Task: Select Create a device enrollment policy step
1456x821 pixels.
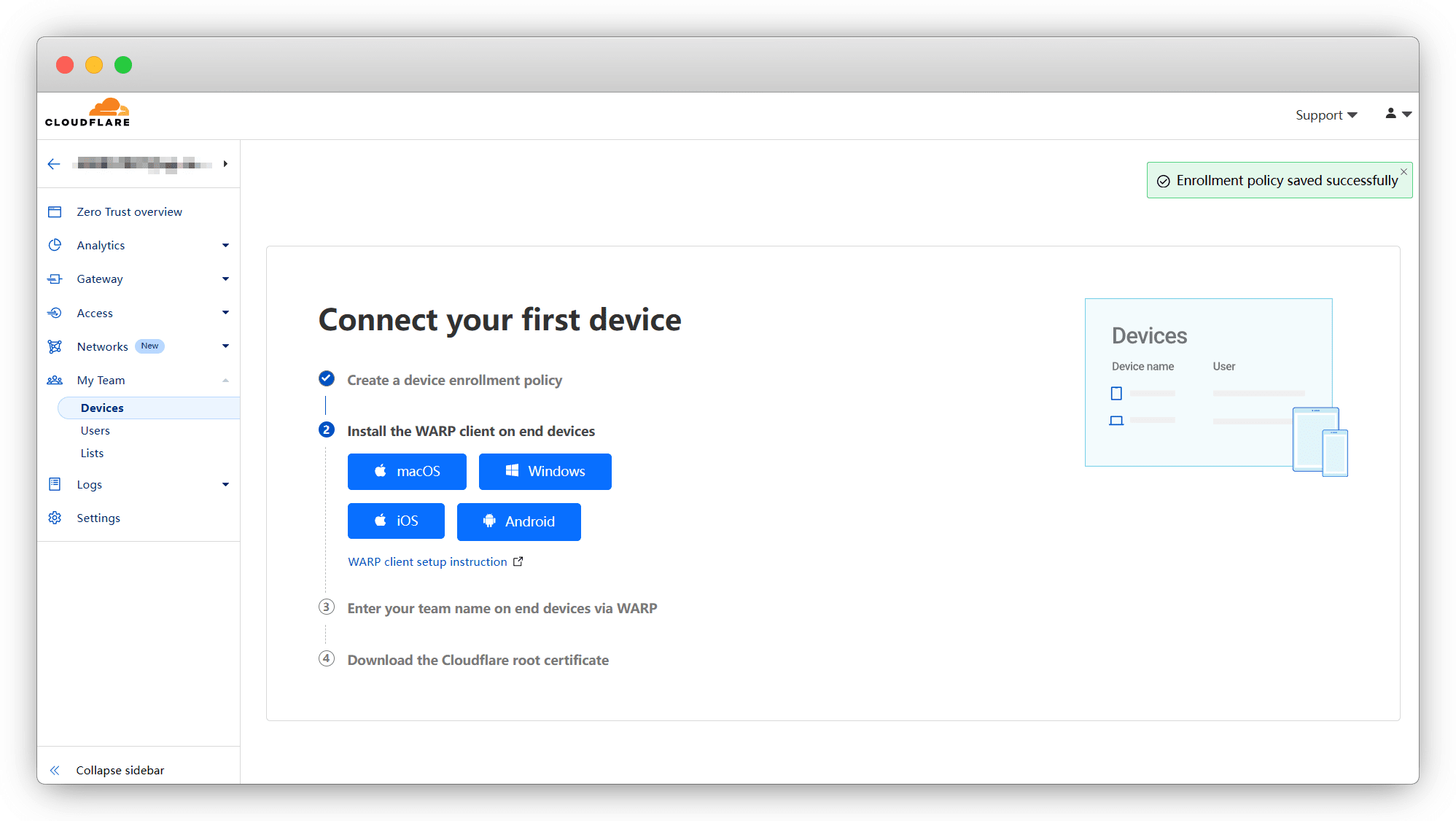Action: click(454, 380)
